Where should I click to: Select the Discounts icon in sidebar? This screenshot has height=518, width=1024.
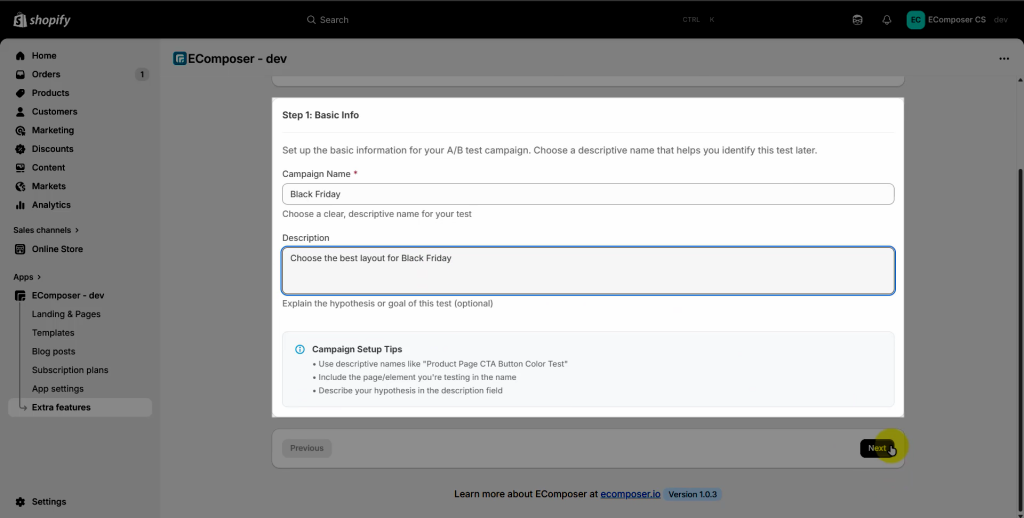pyautogui.click(x=20, y=149)
